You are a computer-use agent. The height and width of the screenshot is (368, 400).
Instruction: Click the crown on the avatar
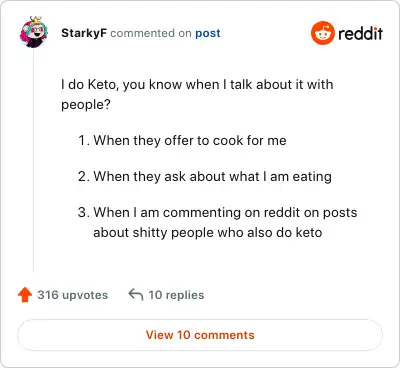[x=36, y=20]
